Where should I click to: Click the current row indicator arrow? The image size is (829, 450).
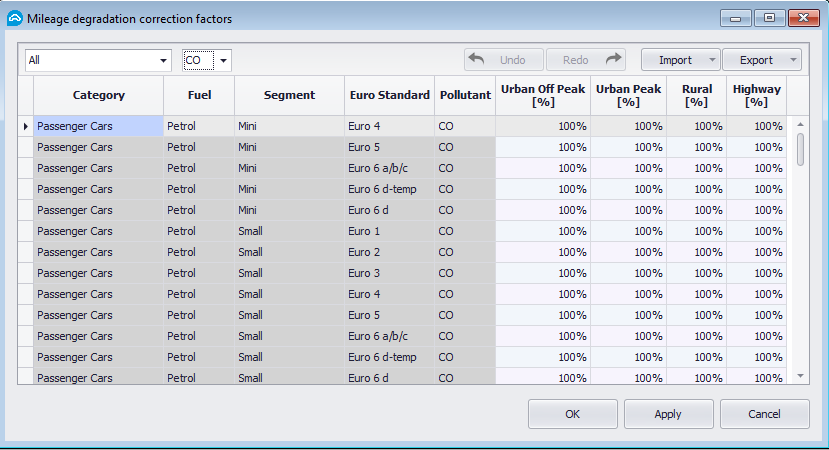click(26, 127)
